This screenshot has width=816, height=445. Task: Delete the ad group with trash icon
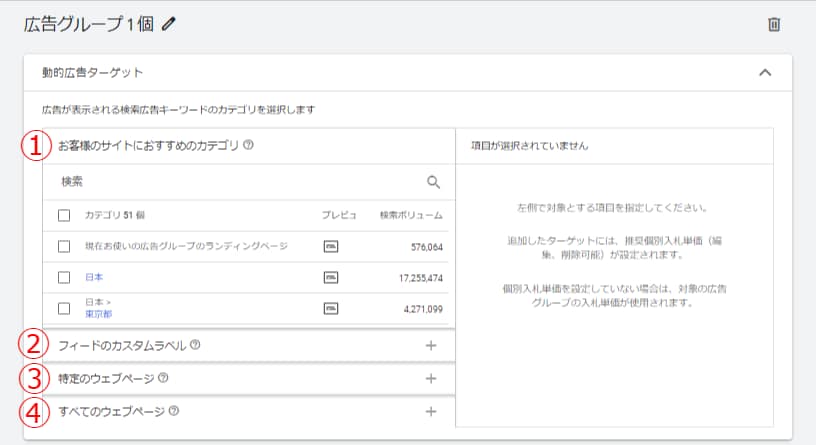(x=773, y=25)
